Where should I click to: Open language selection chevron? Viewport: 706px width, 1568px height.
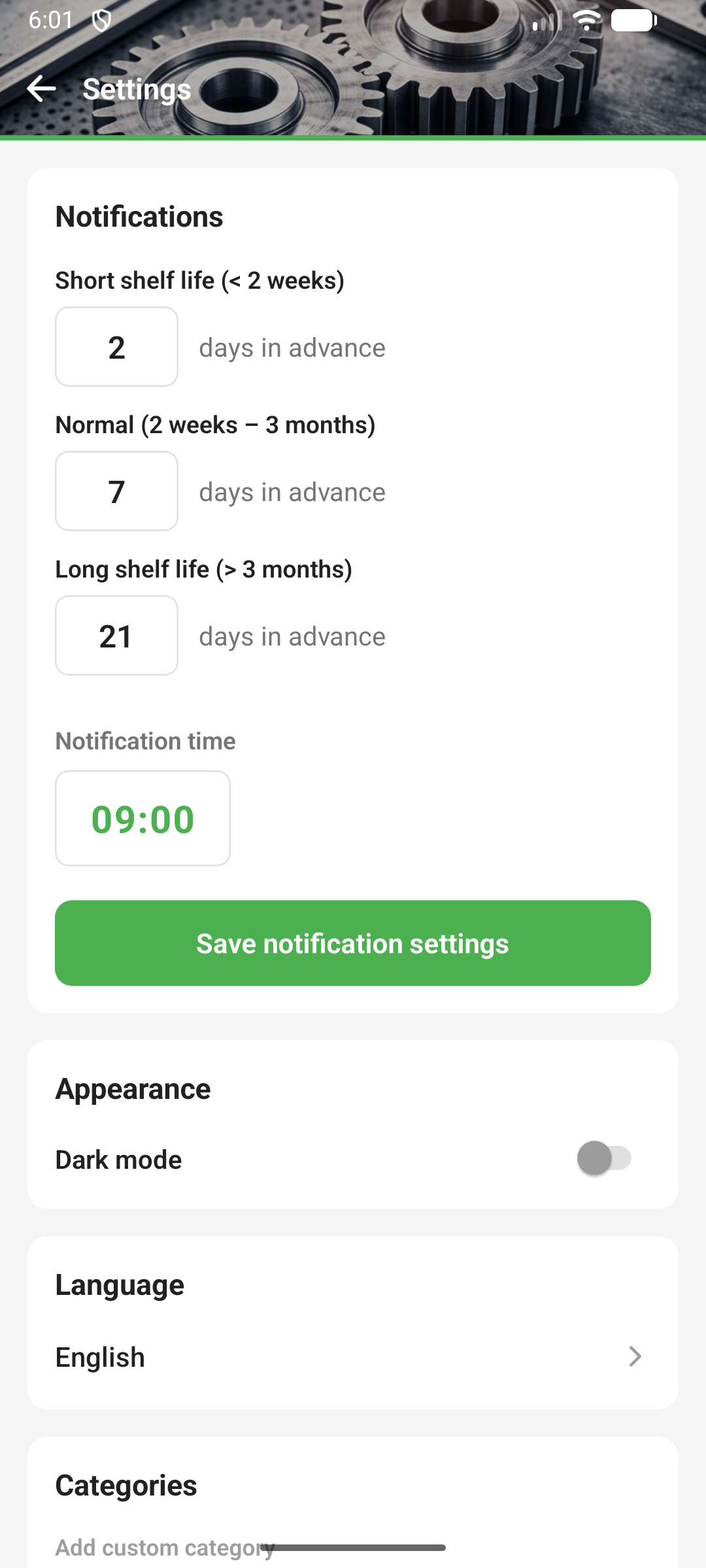(635, 1356)
